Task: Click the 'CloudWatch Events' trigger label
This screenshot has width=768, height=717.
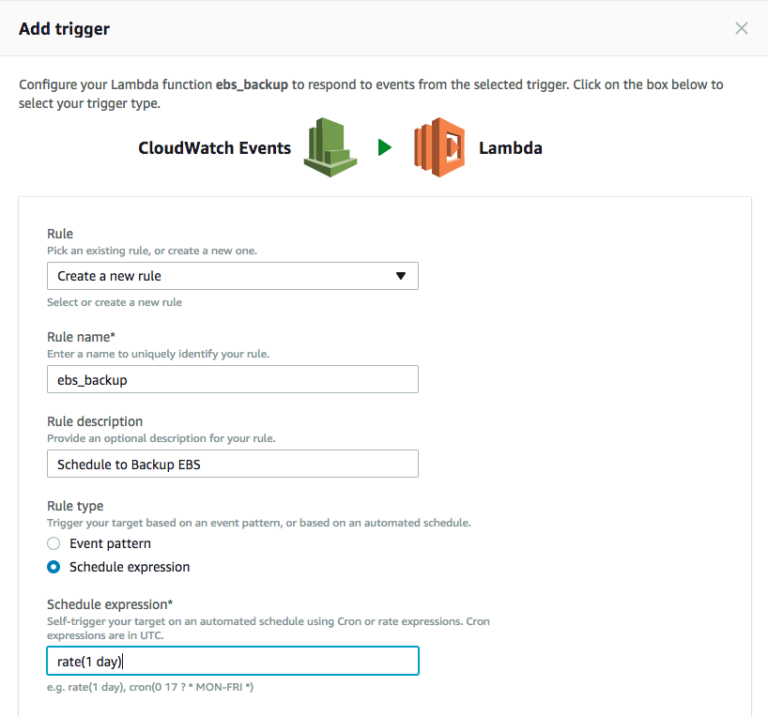Action: 215,148
